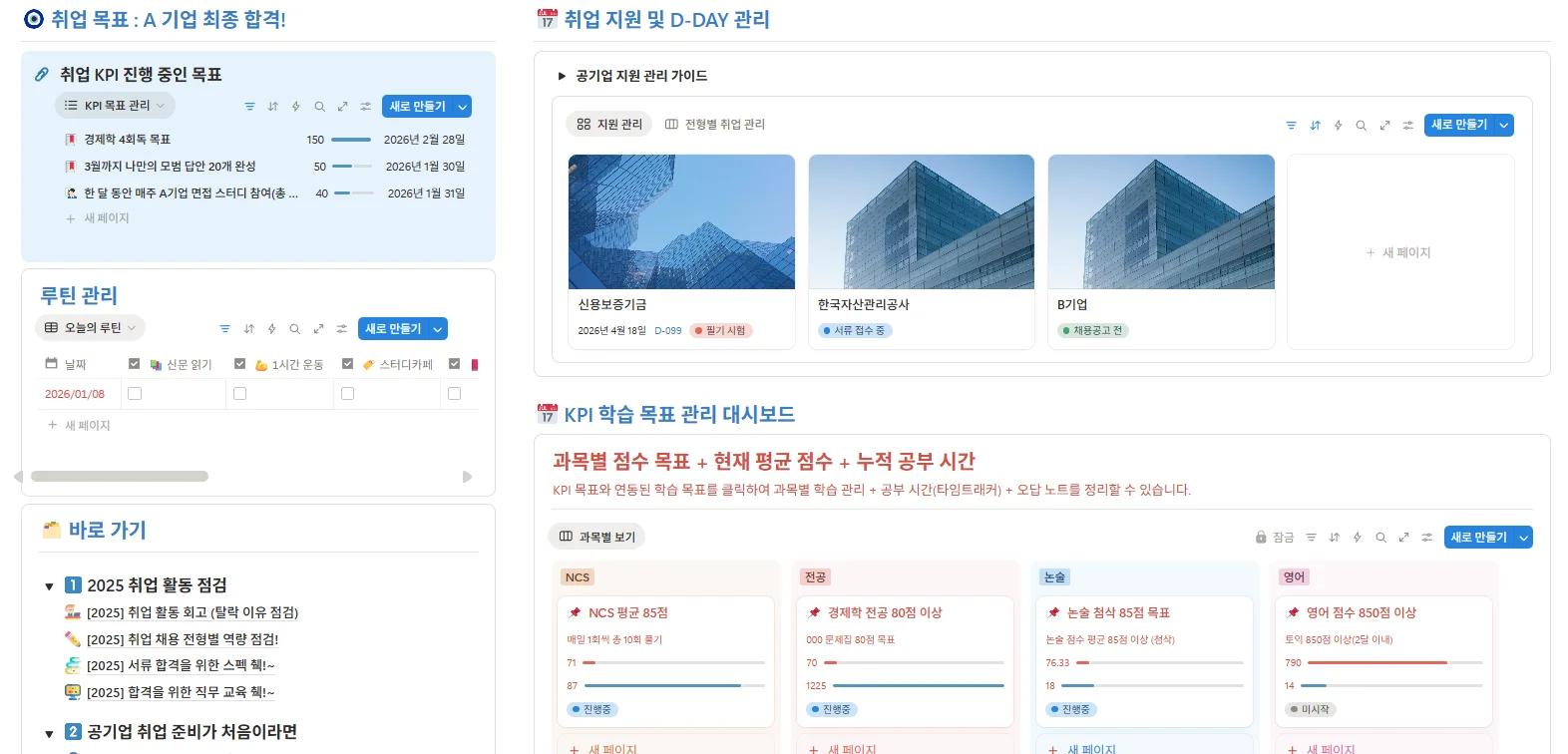Open automations lightning icon in KPI 목표 관리 toolbar
The height and width of the screenshot is (754, 1568).
coord(295,107)
